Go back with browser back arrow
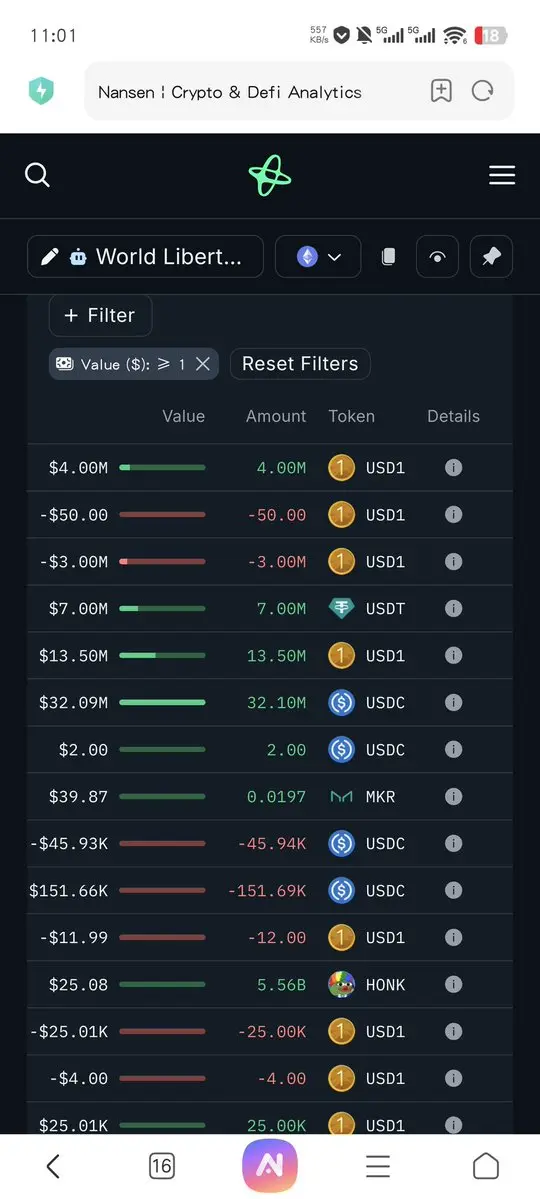 [x=53, y=1166]
